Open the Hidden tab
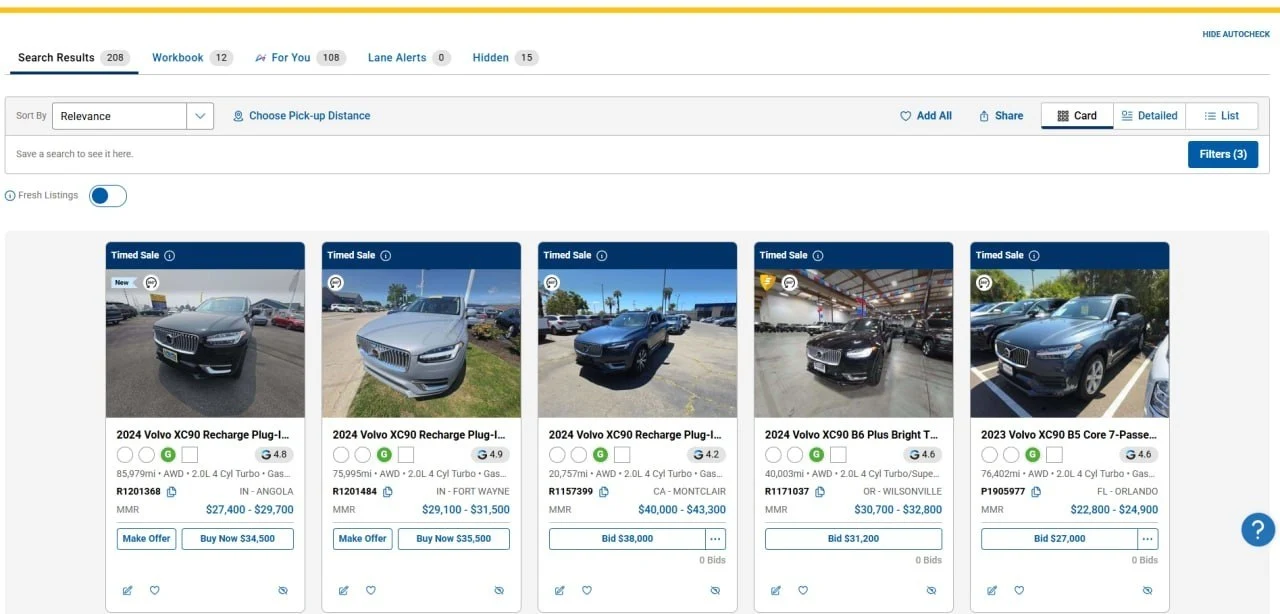 click(x=505, y=58)
